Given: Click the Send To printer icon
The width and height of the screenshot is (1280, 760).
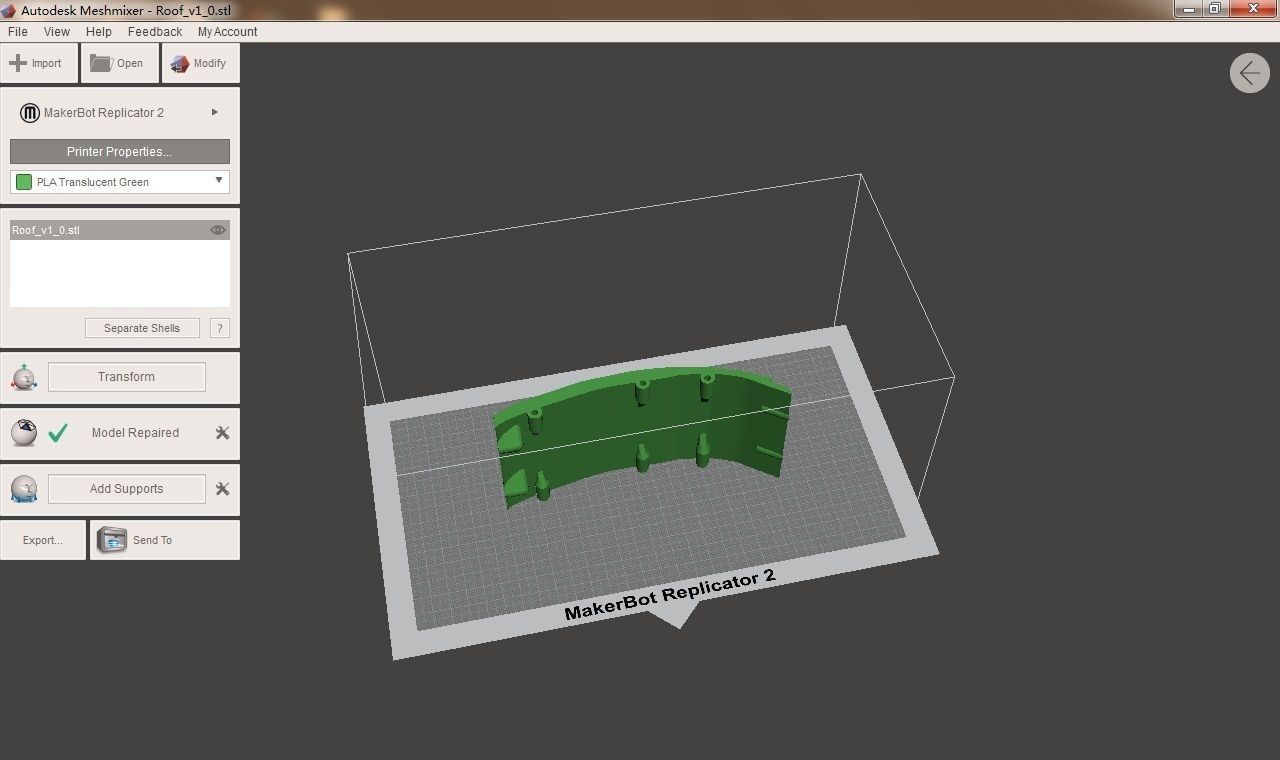Looking at the screenshot, I should tap(112, 540).
